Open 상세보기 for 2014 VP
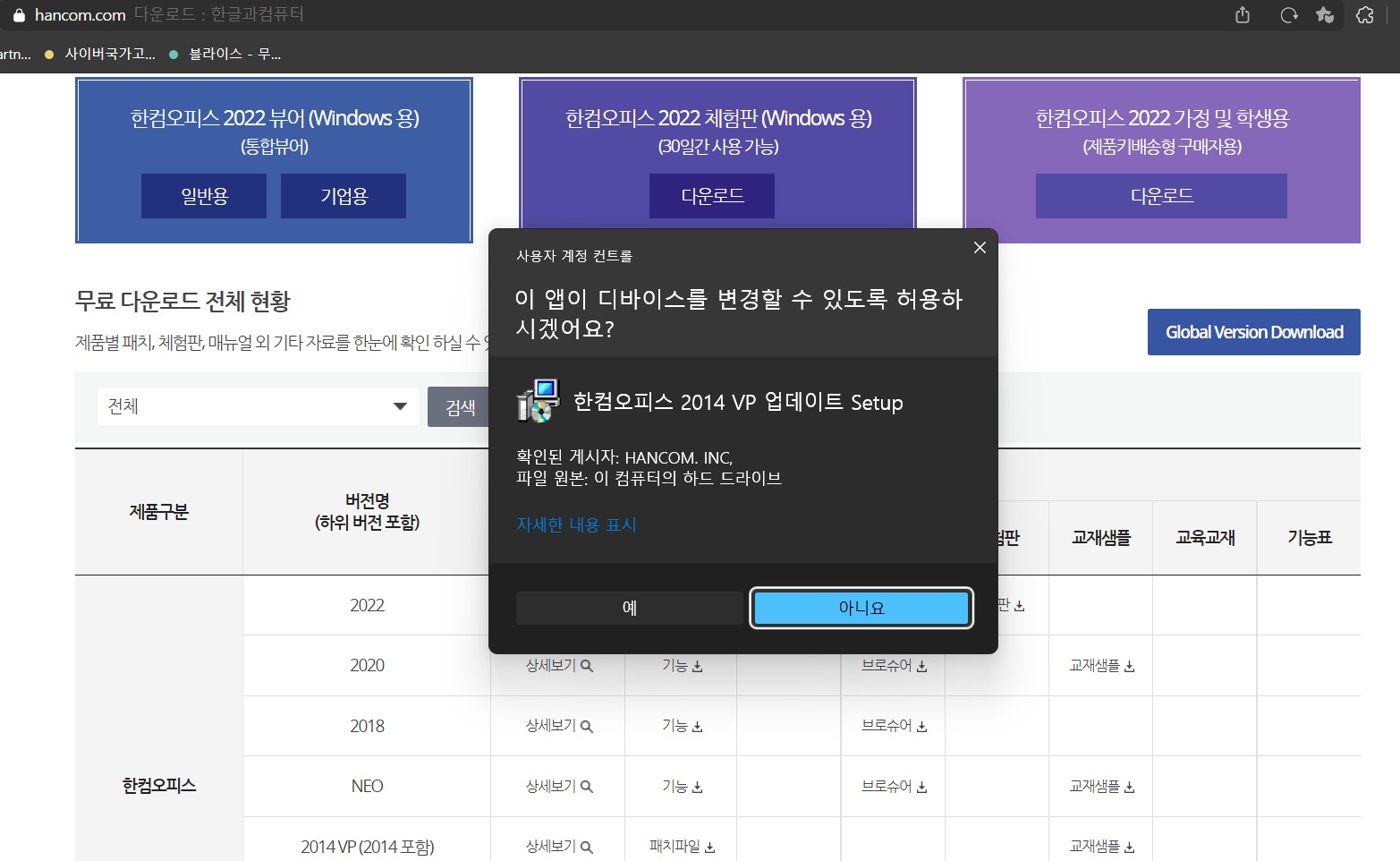The width and height of the screenshot is (1400, 861). point(559,847)
